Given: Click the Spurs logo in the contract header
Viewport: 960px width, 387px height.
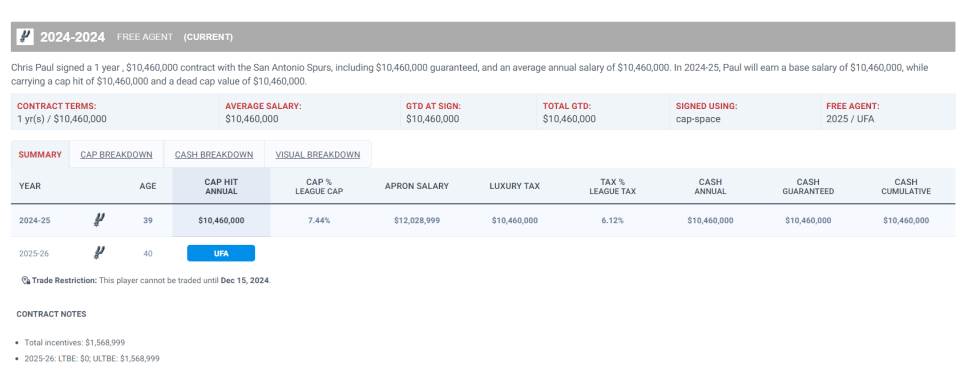Looking at the screenshot, I should click(26, 37).
